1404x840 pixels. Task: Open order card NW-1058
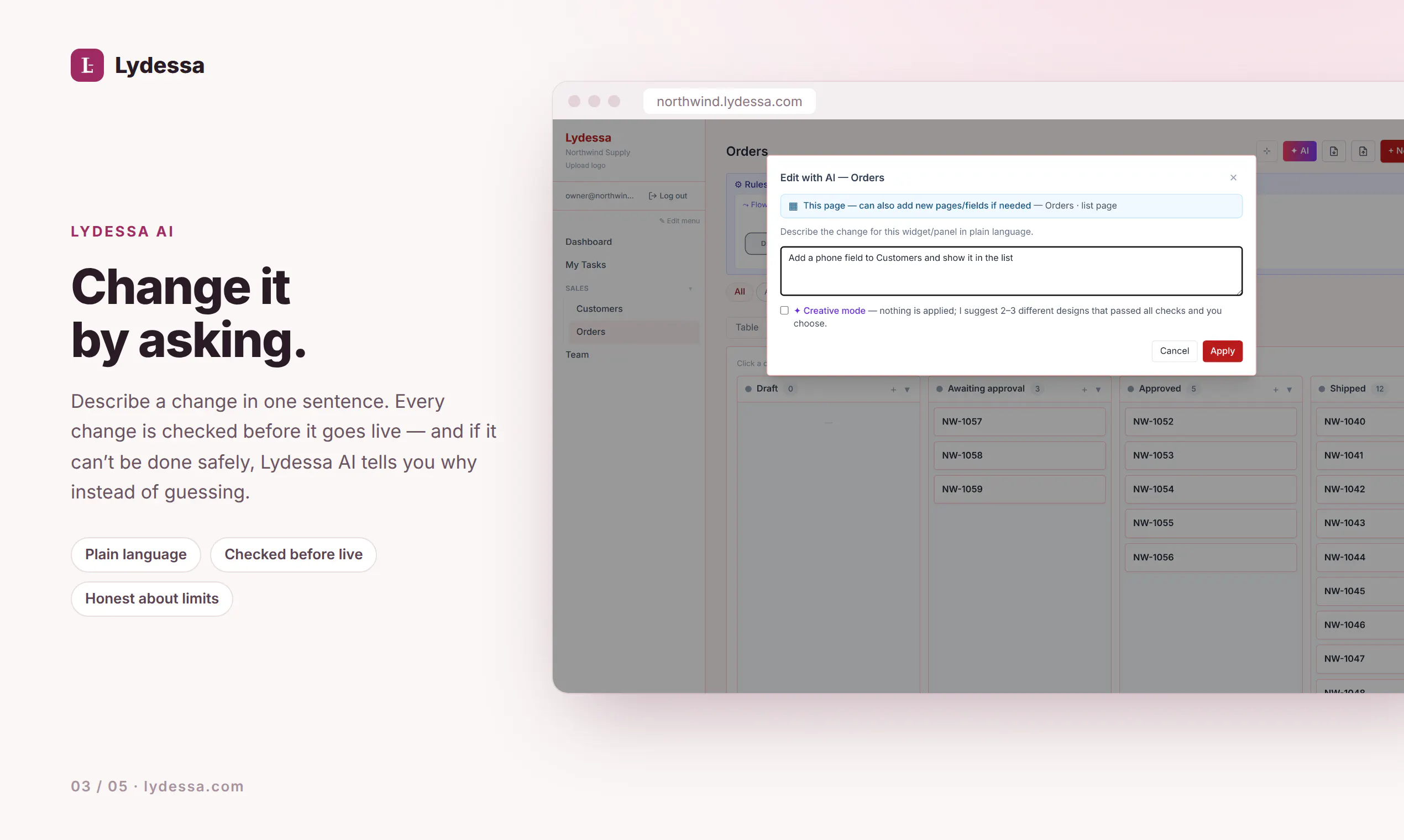pos(1019,456)
